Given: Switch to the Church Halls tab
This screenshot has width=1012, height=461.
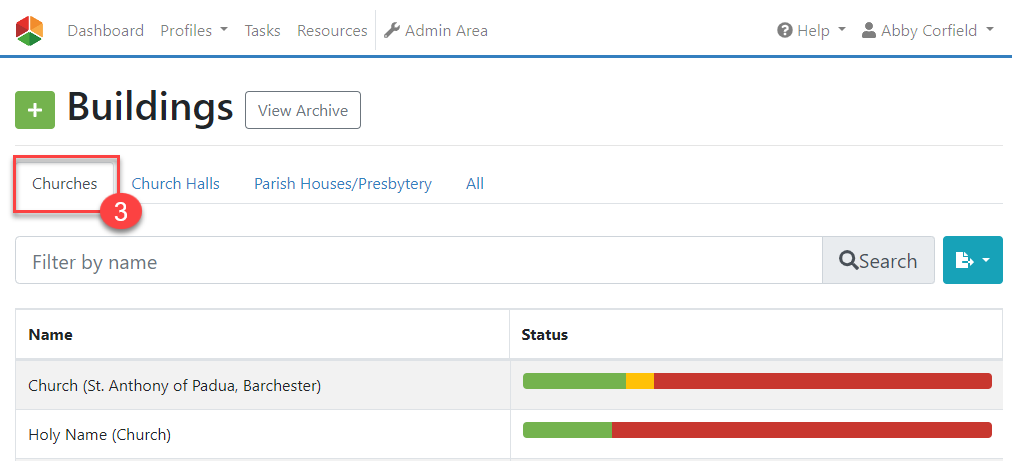Looking at the screenshot, I should pos(176,184).
